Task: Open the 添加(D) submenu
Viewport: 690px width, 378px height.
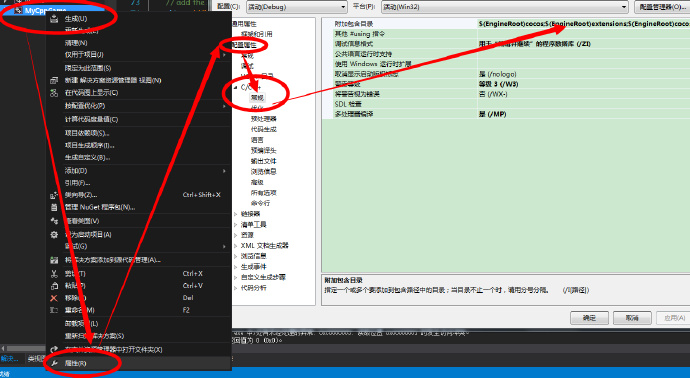Action: click(139, 171)
